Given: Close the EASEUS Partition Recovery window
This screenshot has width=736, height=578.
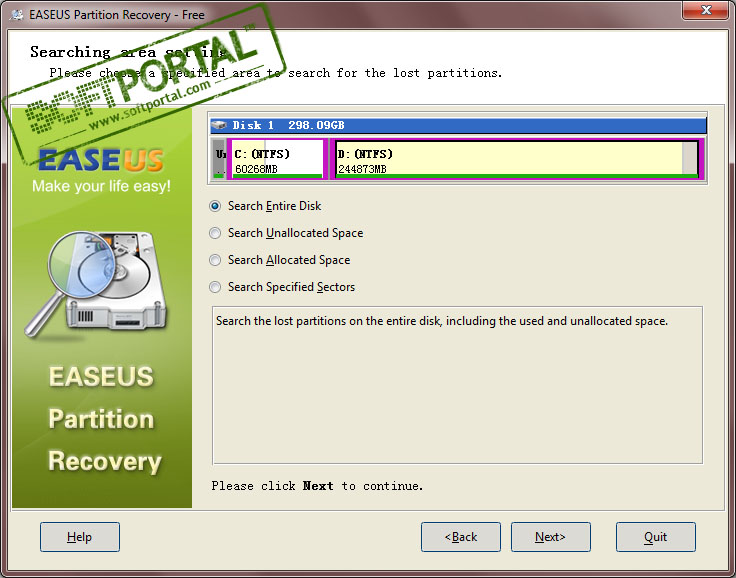Looking at the screenshot, I should (706, 10).
